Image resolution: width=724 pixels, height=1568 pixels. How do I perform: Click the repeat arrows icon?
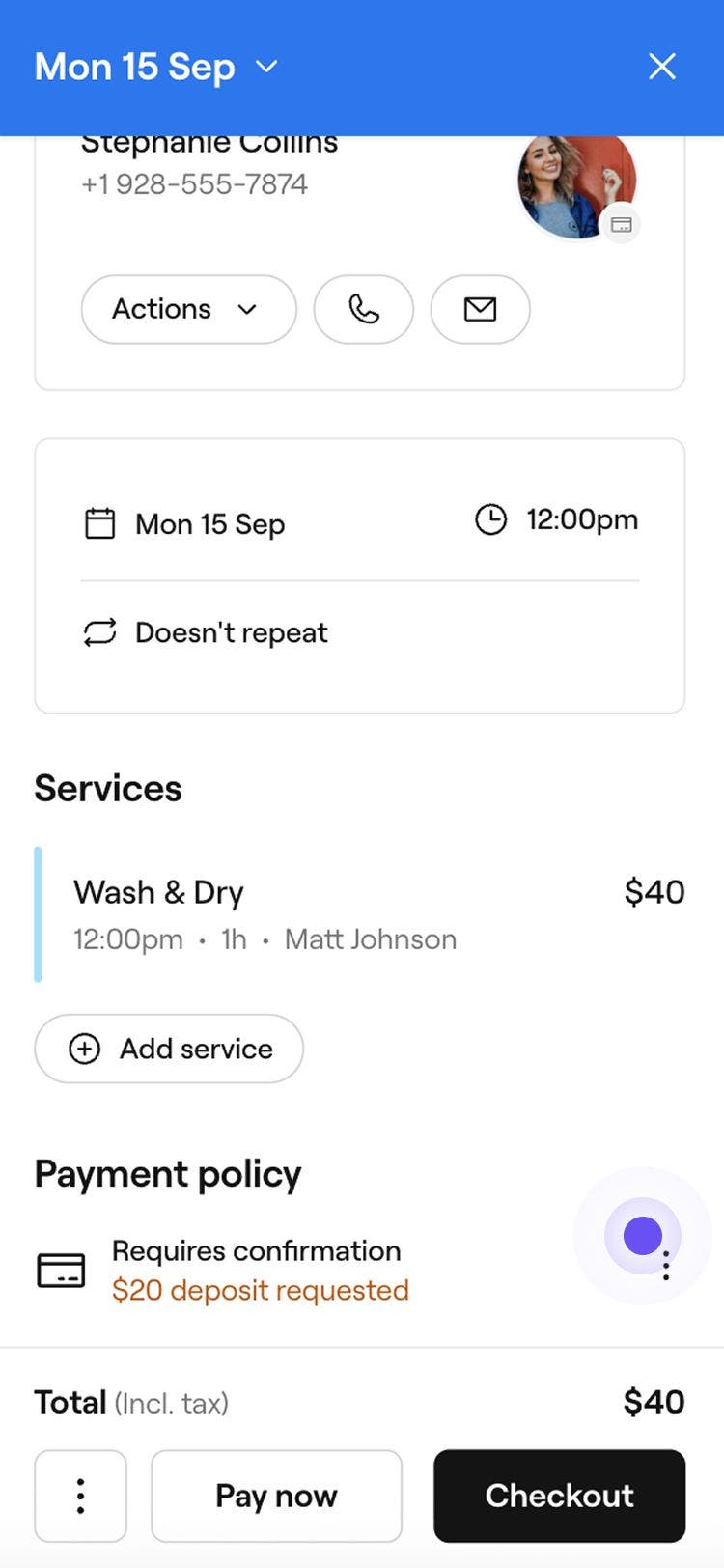100,632
